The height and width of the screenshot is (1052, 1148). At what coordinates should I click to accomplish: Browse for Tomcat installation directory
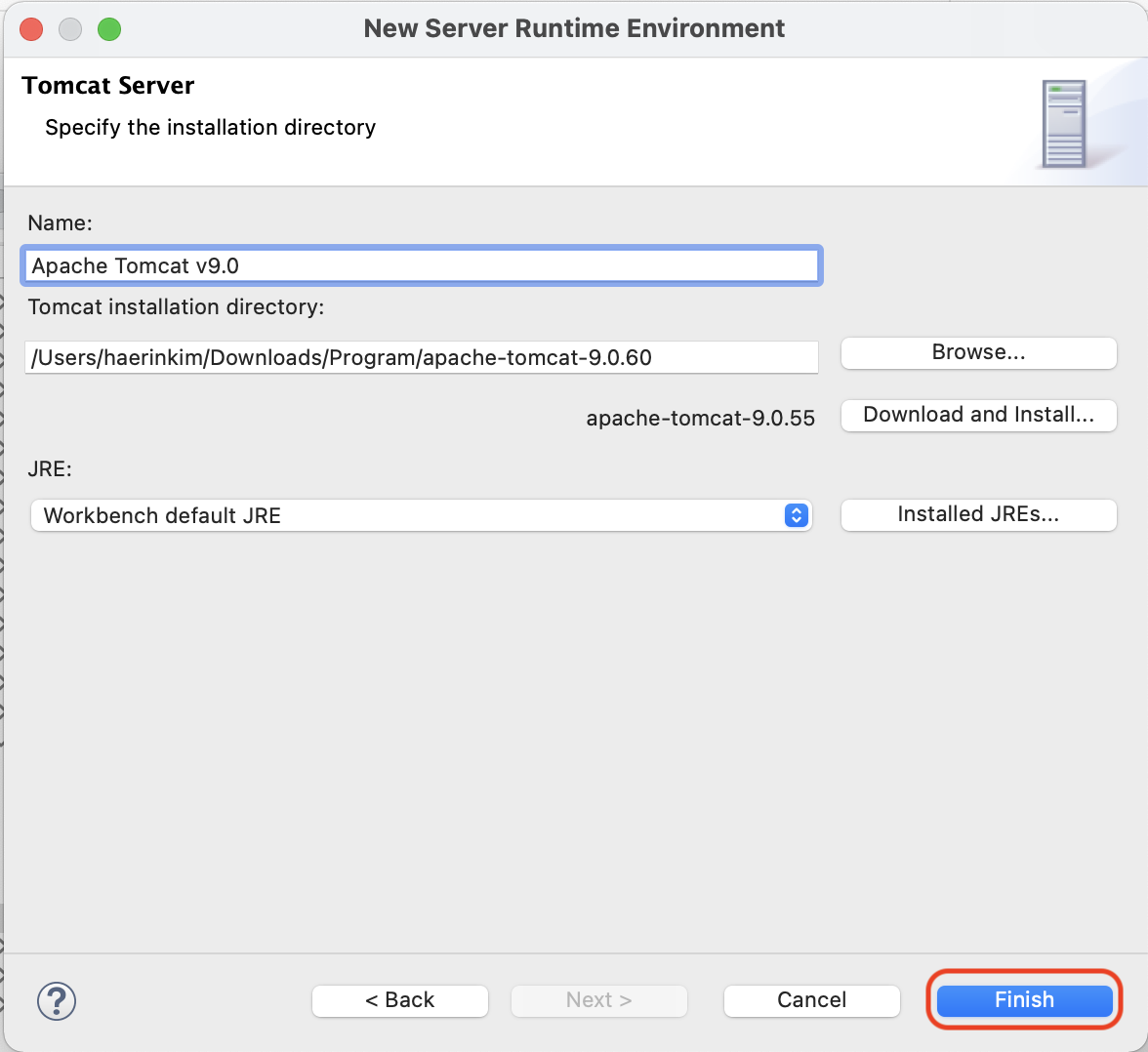(x=979, y=353)
